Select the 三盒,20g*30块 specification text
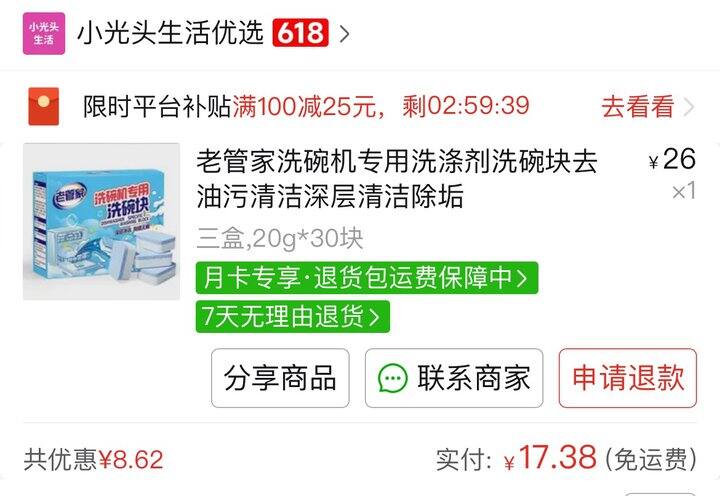Screen dimensions: 720x496 point(280,238)
